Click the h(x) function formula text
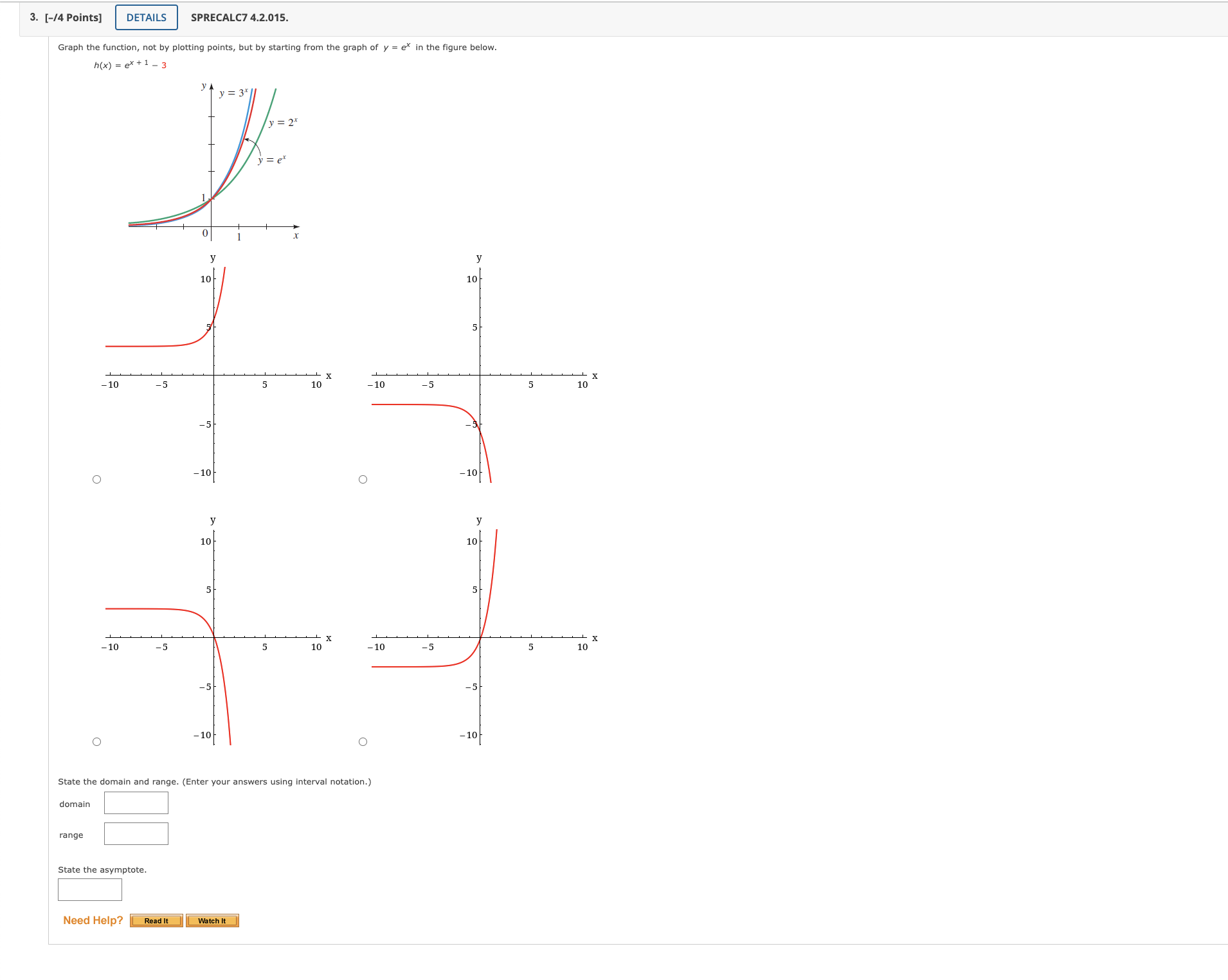The height and width of the screenshot is (980, 1228). (x=128, y=64)
